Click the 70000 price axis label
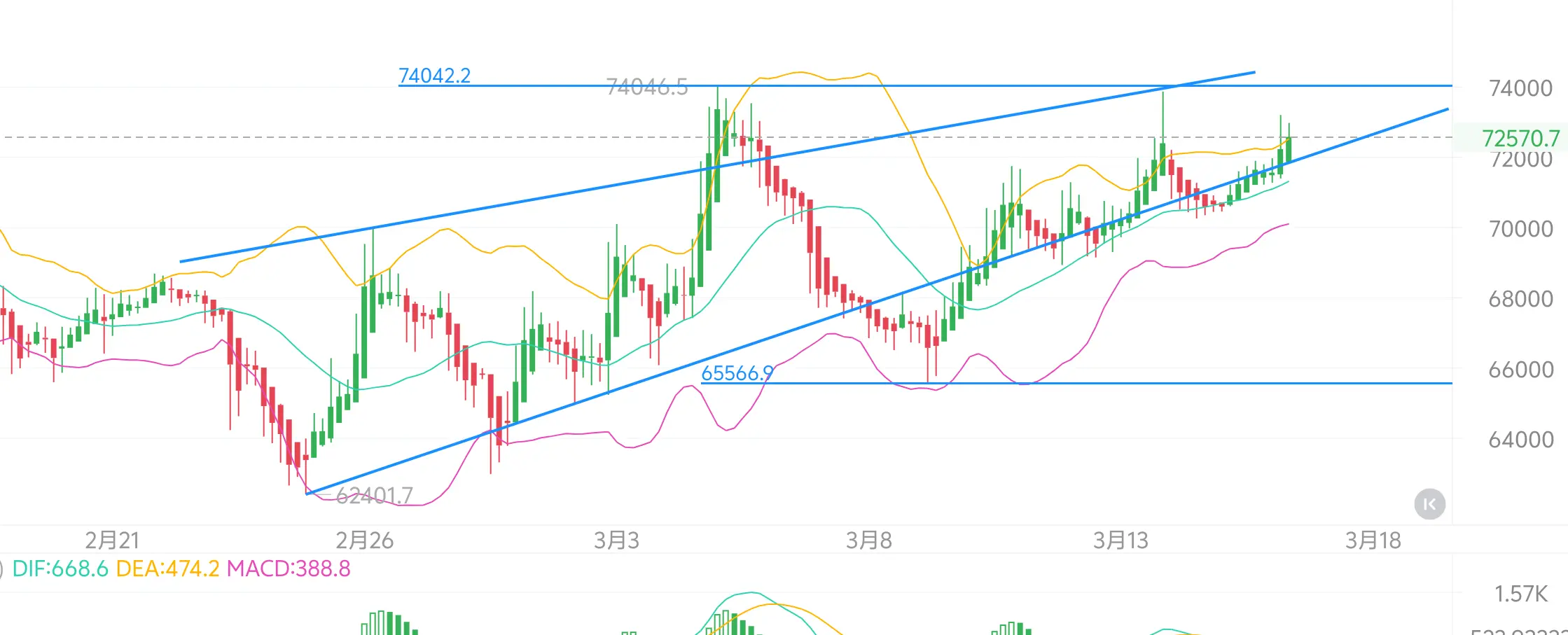Screen dimensions: 1568x635 (1520, 229)
